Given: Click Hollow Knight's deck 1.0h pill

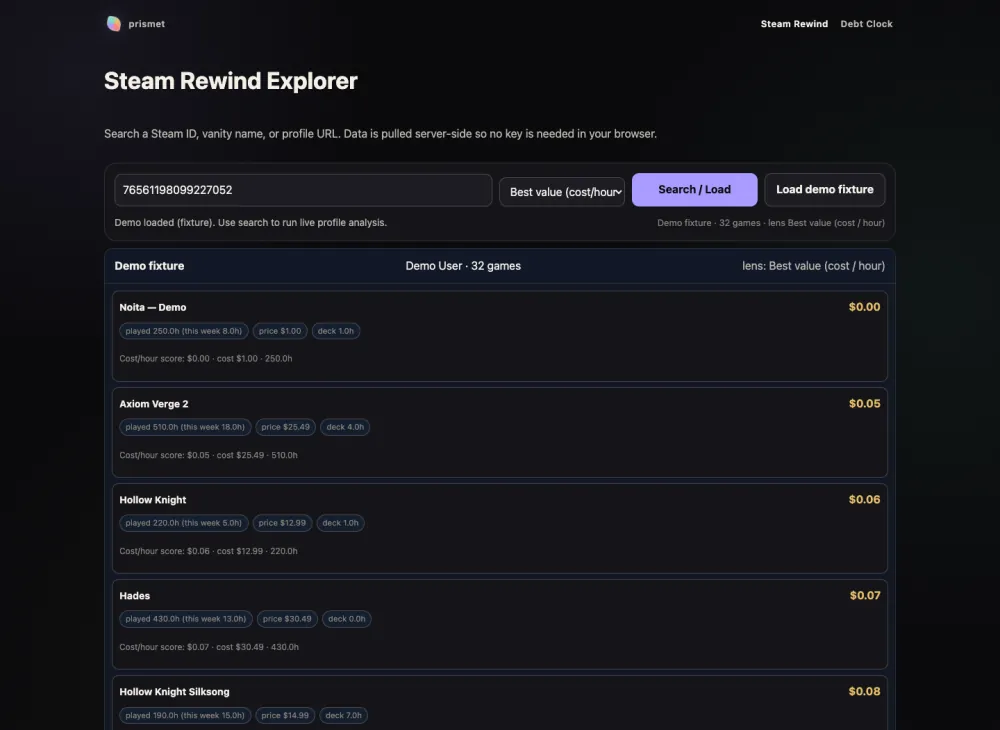Looking at the screenshot, I should [x=341, y=523].
